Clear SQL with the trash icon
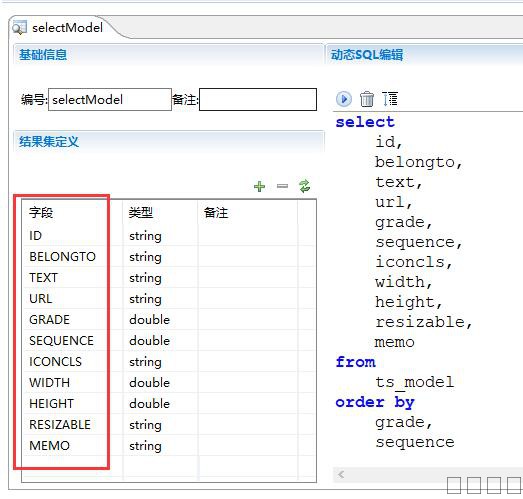This screenshot has width=523, height=499. click(367, 99)
